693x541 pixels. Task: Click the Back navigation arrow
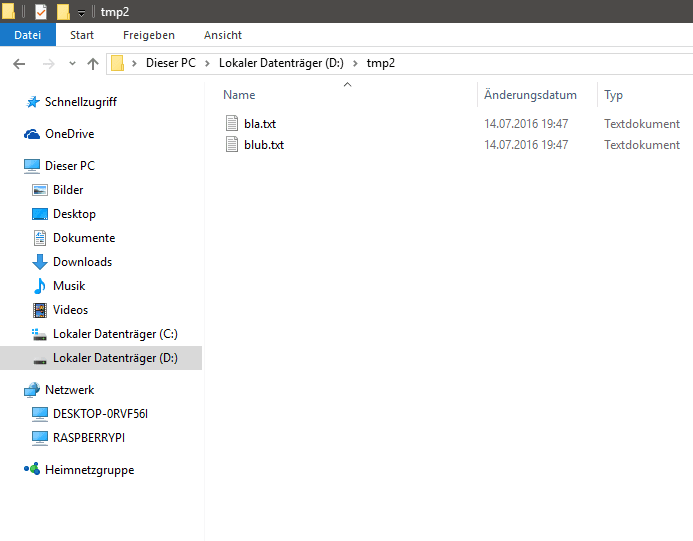[x=19, y=64]
